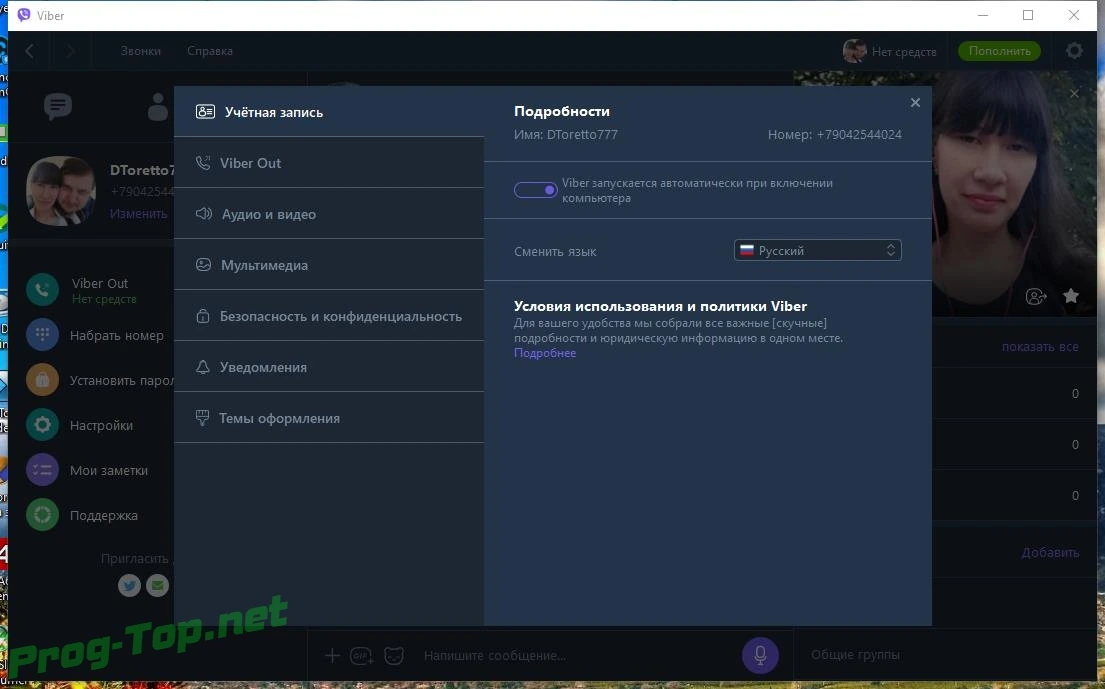Click the Подробнее link about Viber policies
Viewport: 1105px width, 689px height.
coord(545,353)
